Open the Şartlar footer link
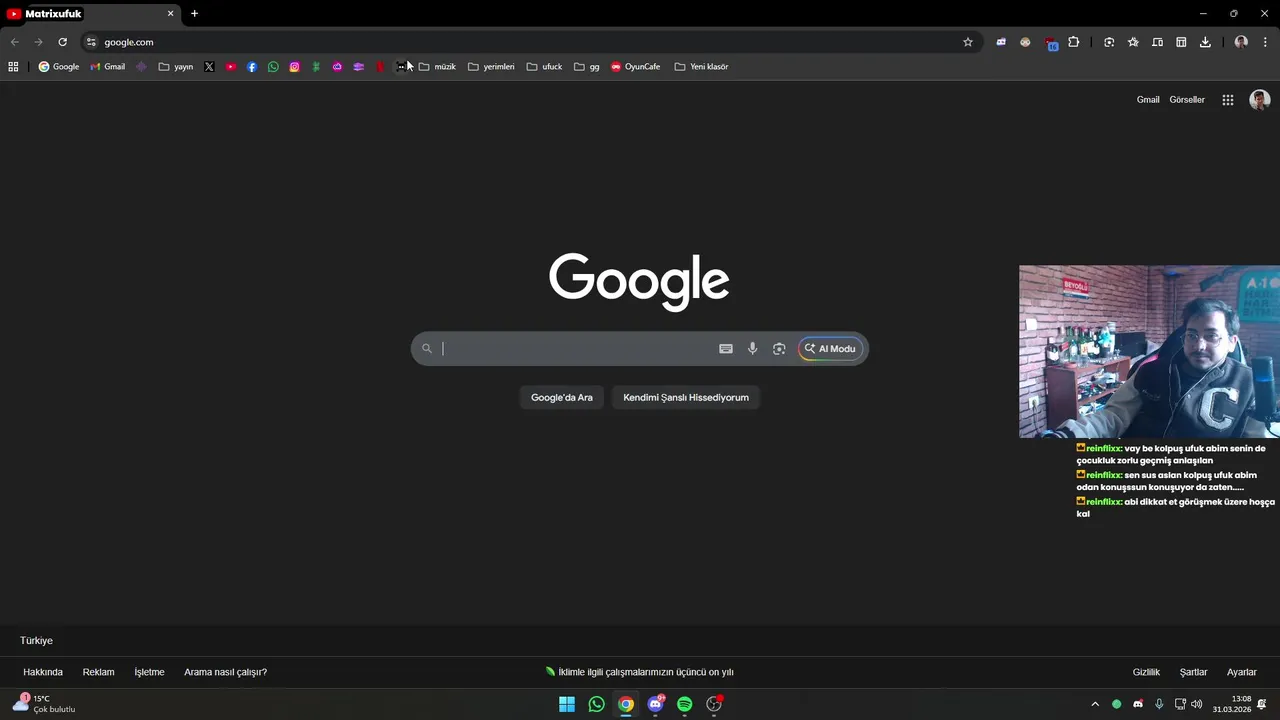The width and height of the screenshot is (1280, 720). [x=1193, y=672]
